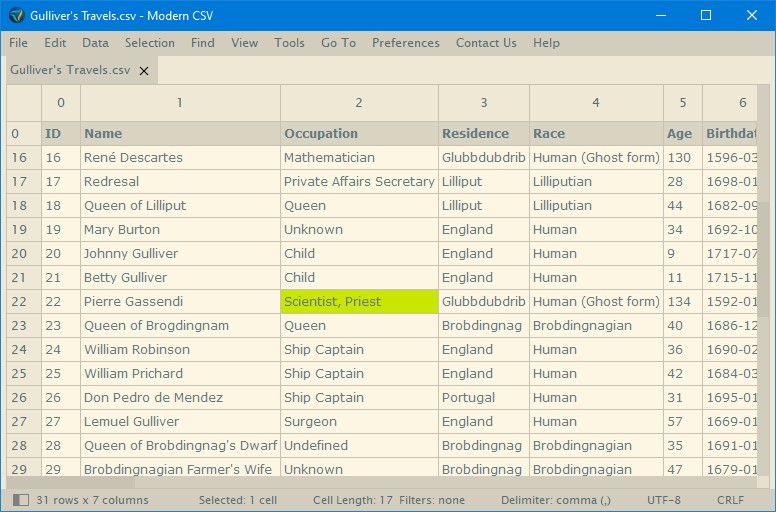Click the Contact Us menu item
The width and height of the screenshot is (776, 512).
486,43
